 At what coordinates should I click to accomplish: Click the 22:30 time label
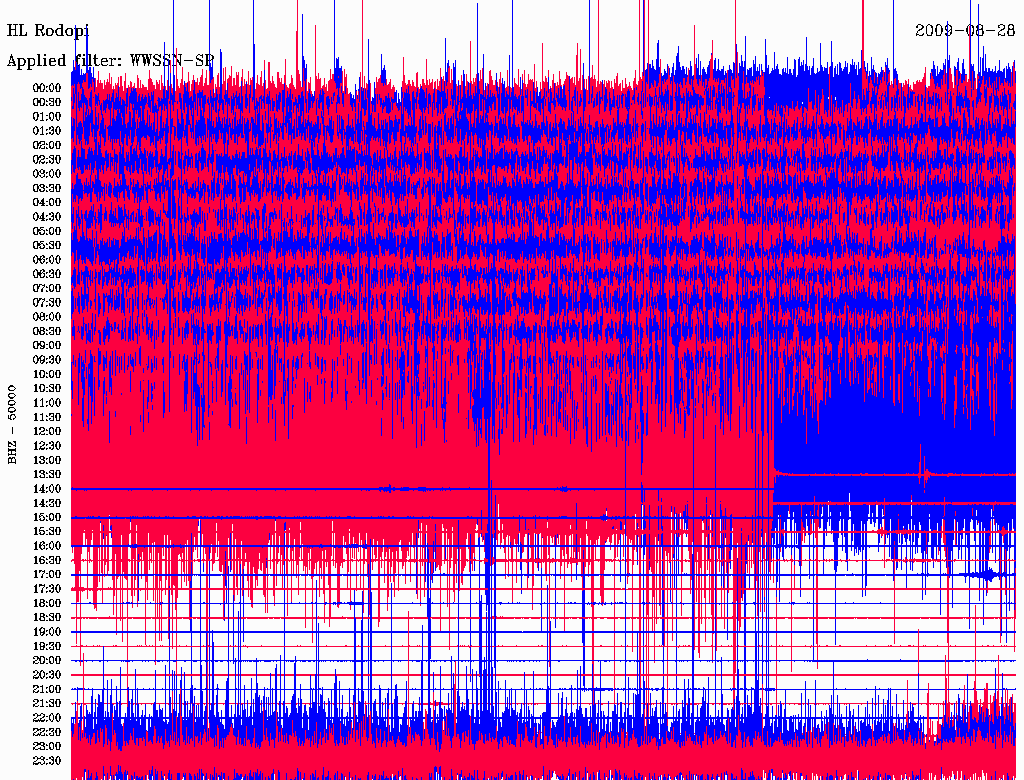tap(47, 732)
